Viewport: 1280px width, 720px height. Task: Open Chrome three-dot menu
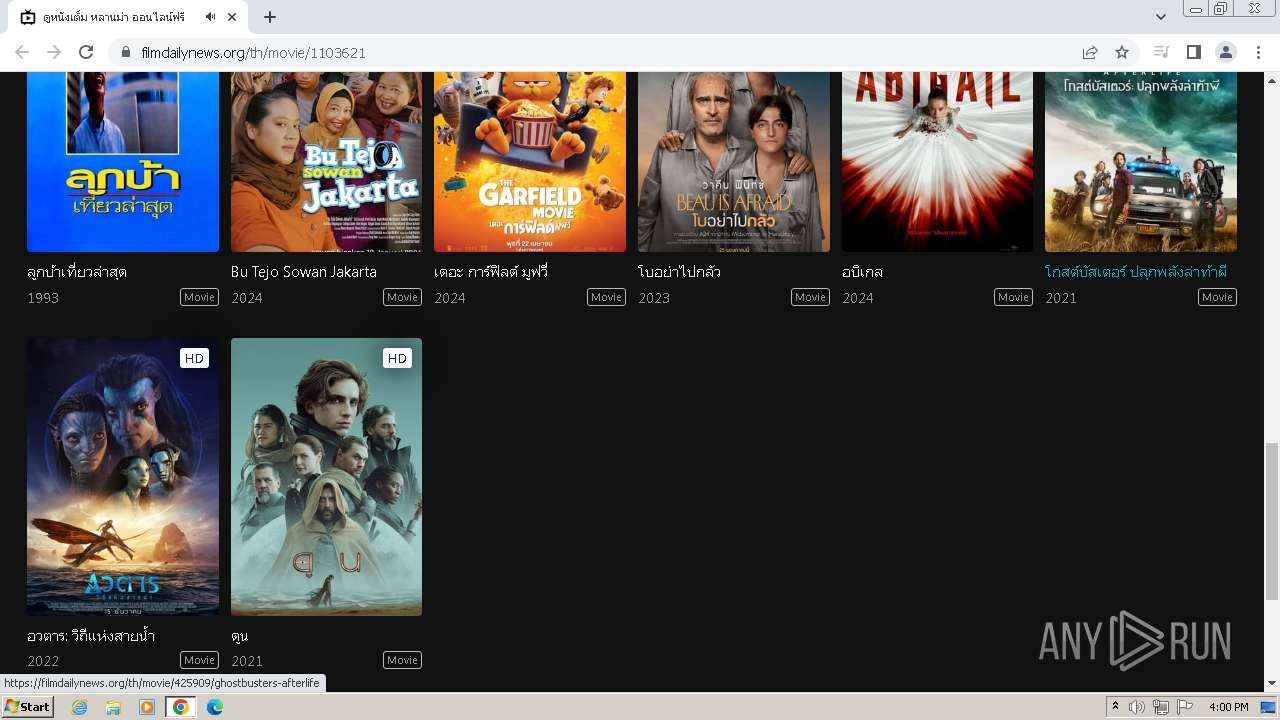tap(1258, 52)
